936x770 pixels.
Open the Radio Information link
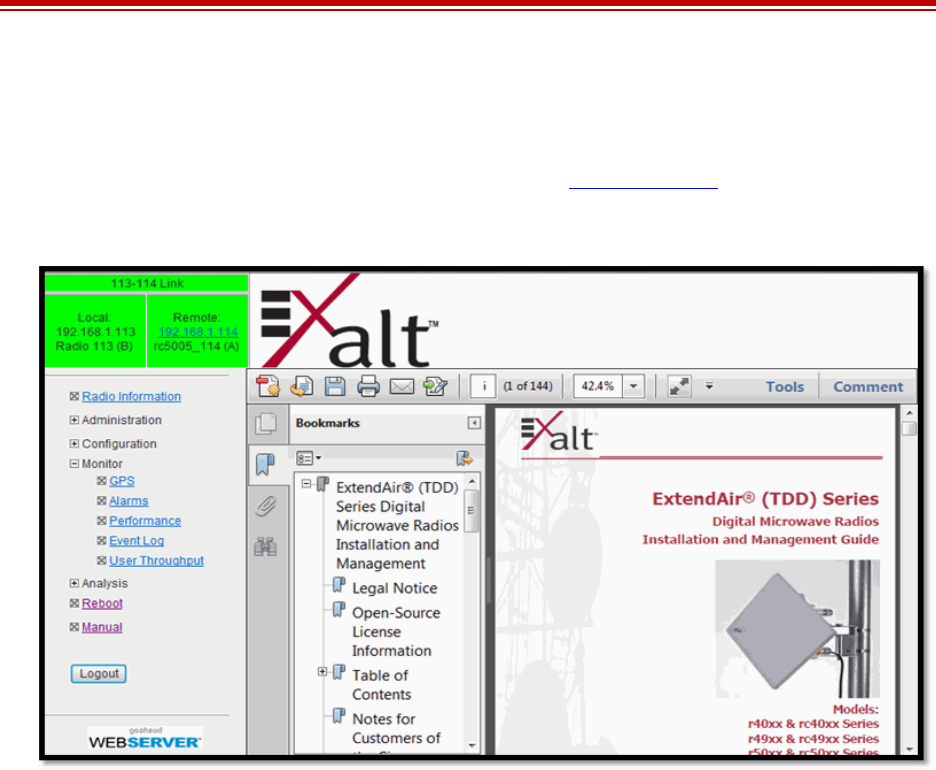coord(131,396)
